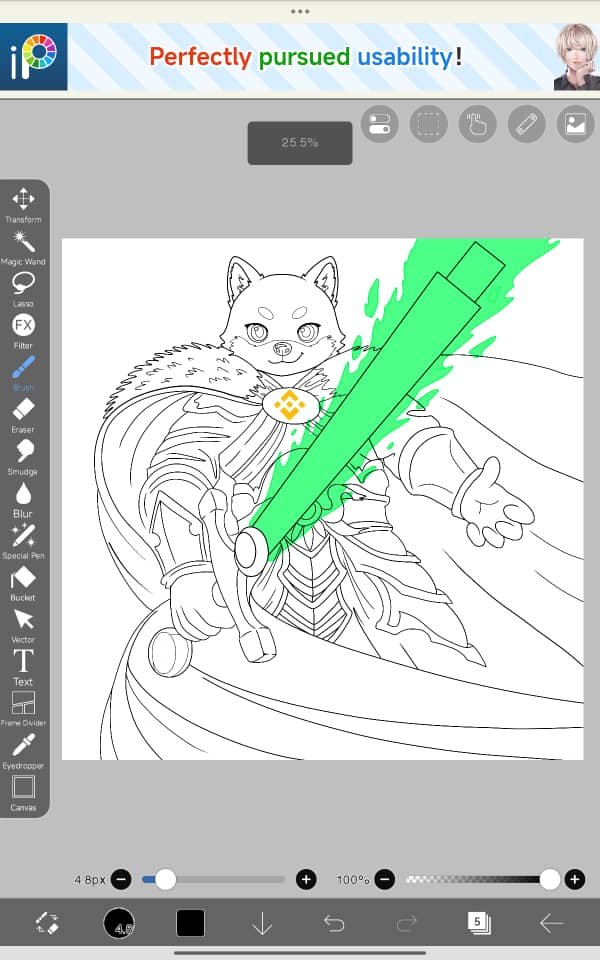
Task: Click the opacity slider
Action: (482, 880)
